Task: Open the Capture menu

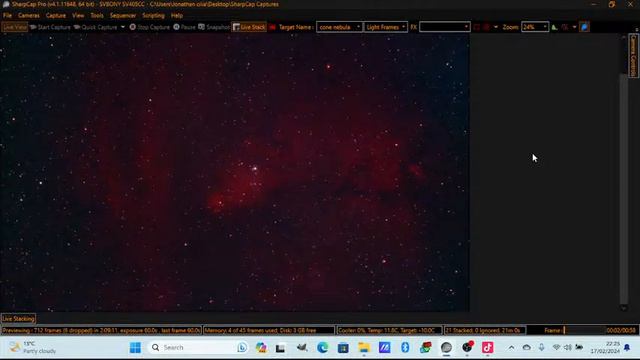Action: [x=56, y=16]
